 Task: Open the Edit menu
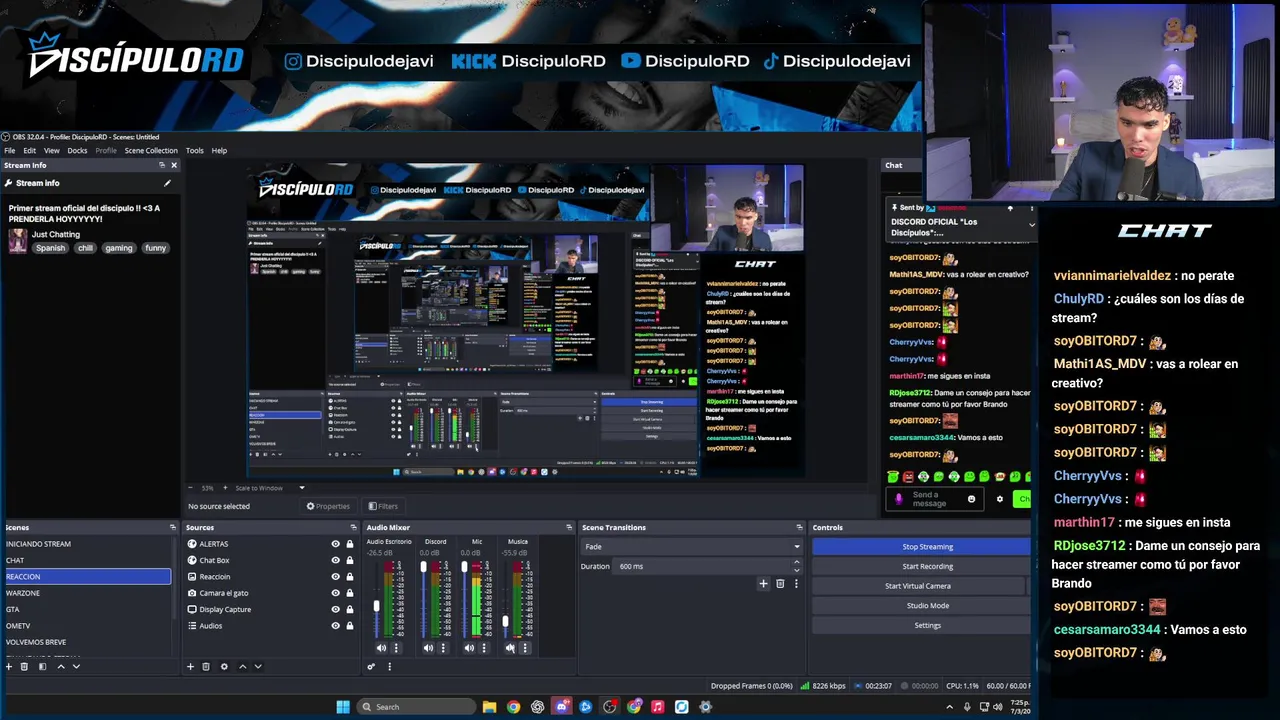[x=30, y=150]
